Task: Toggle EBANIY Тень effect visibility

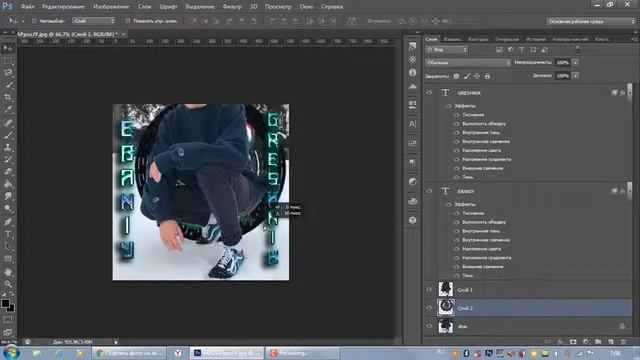Action: click(456, 276)
